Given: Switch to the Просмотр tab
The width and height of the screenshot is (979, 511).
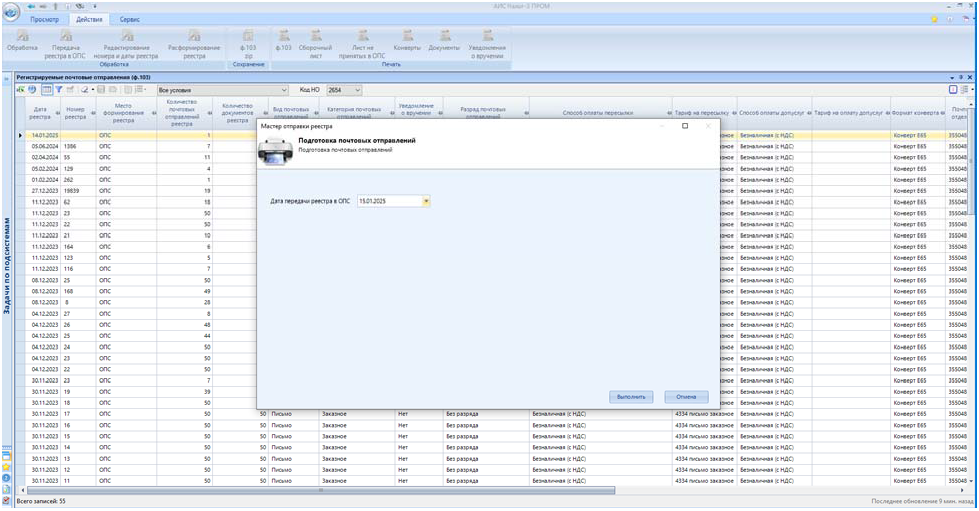Looking at the screenshot, I should (x=45, y=19).
